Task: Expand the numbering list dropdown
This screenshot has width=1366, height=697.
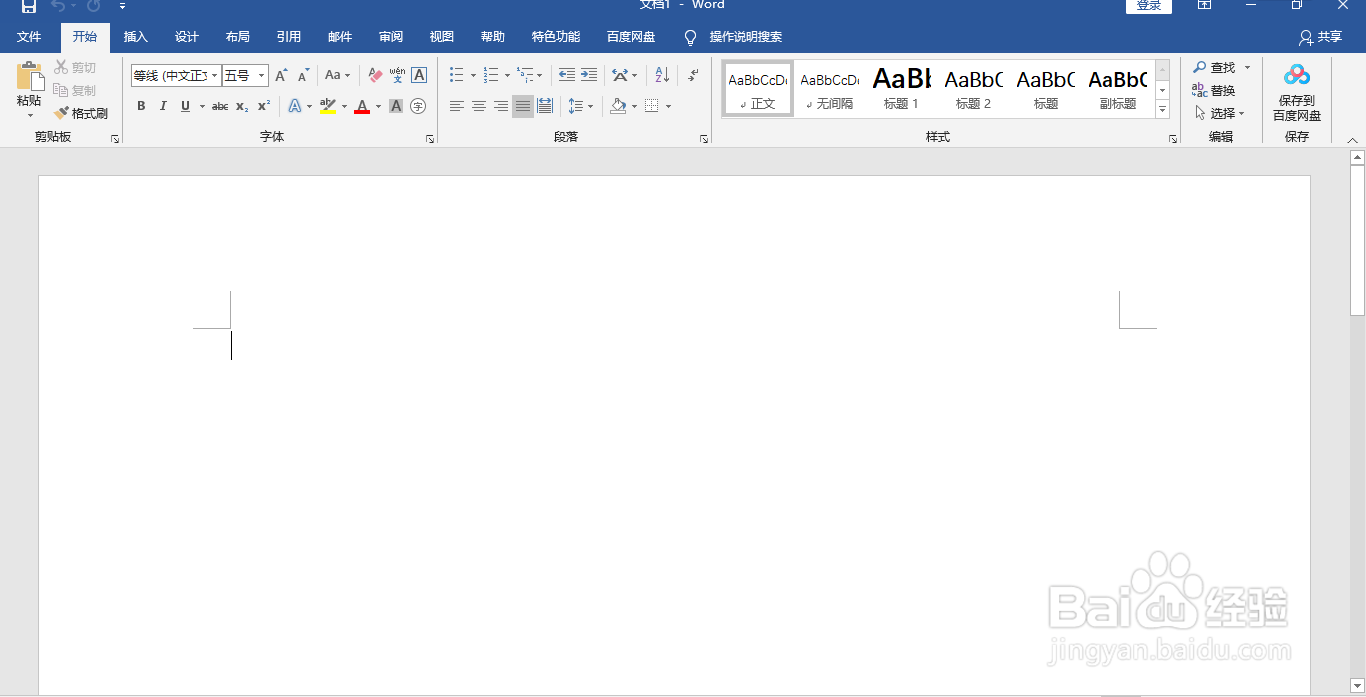Action: [x=507, y=76]
